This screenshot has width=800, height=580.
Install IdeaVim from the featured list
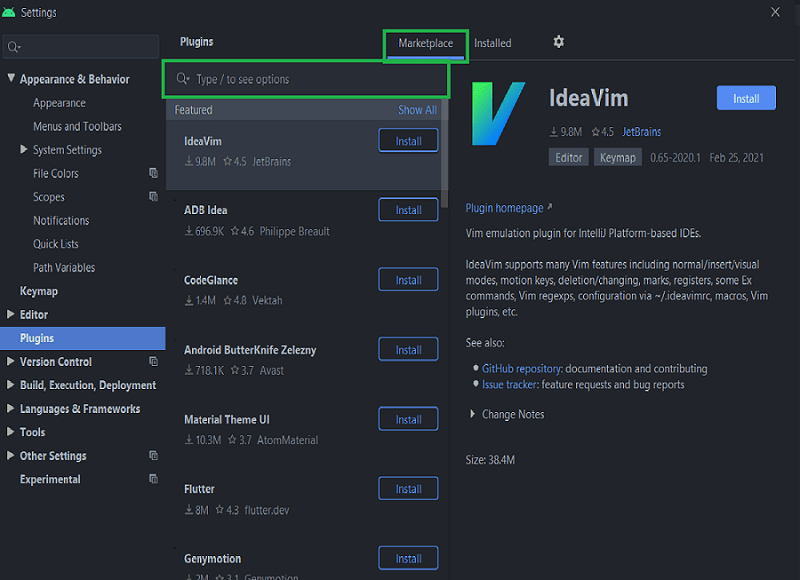click(x=408, y=141)
